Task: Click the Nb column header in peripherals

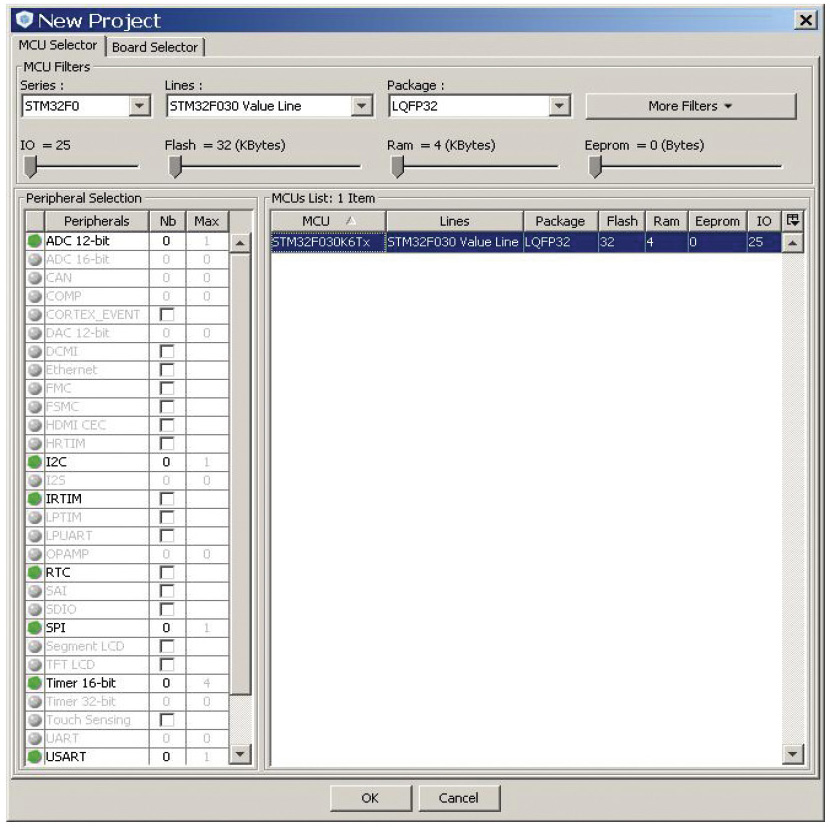Action: coord(168,221)
